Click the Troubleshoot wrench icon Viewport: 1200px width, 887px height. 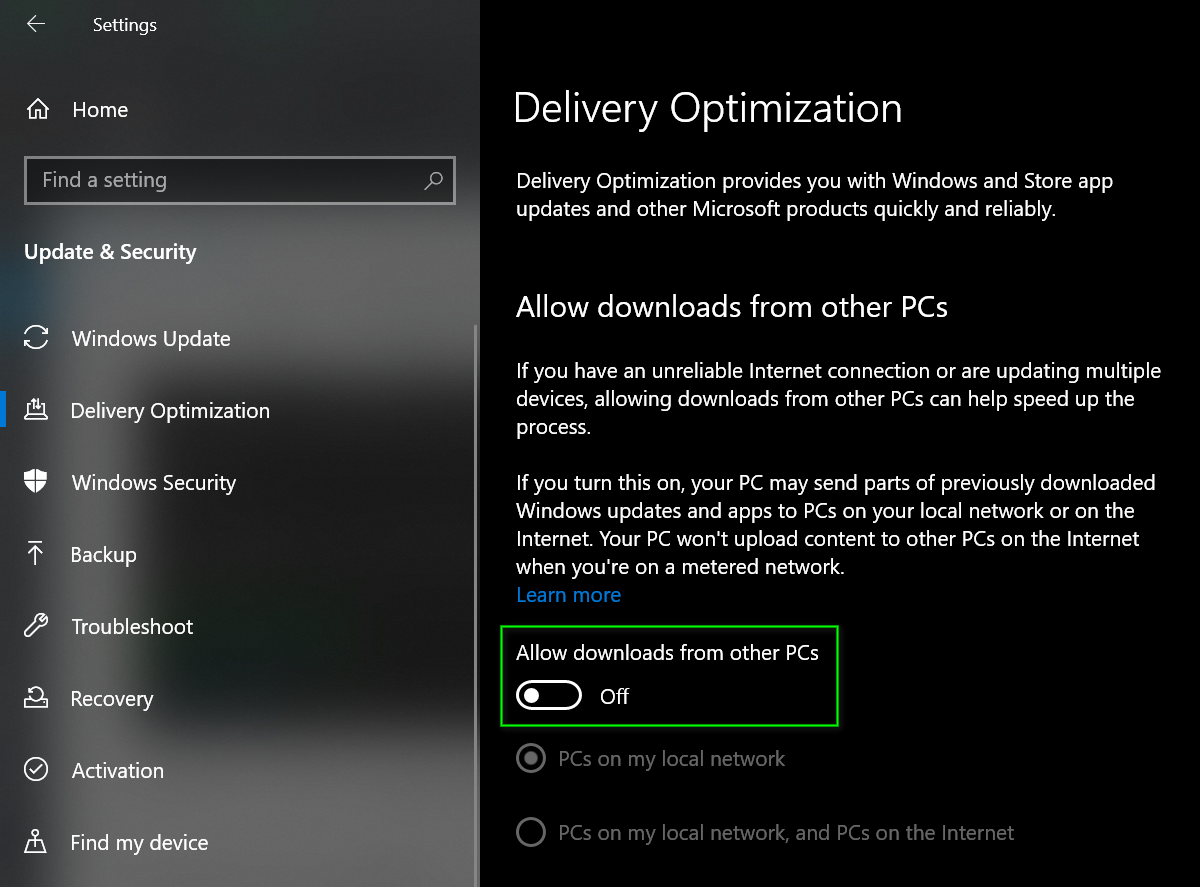pyautogui.click(x=36, y=626)
